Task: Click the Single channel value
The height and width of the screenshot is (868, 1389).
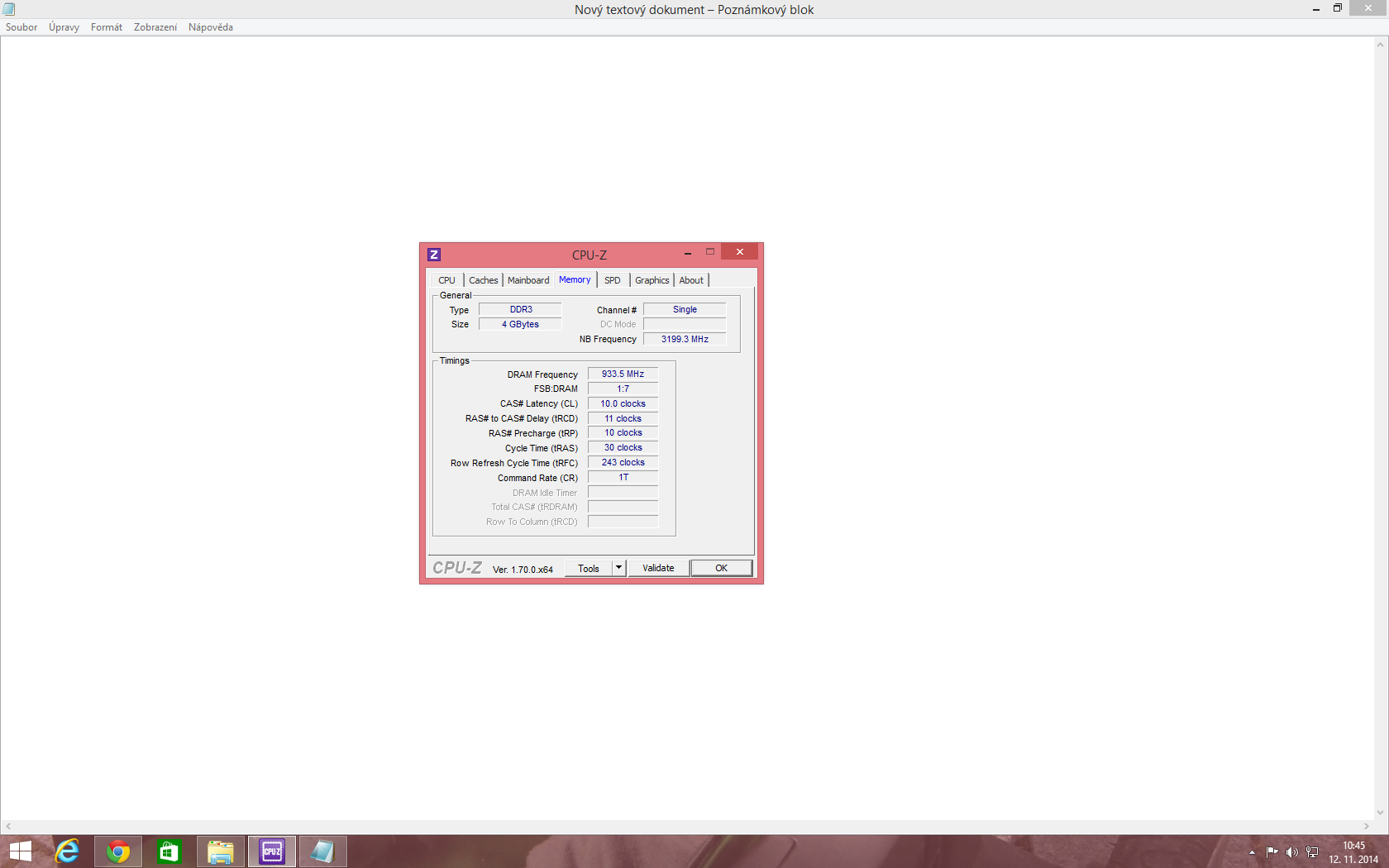Action: click(x=685, y=309)
